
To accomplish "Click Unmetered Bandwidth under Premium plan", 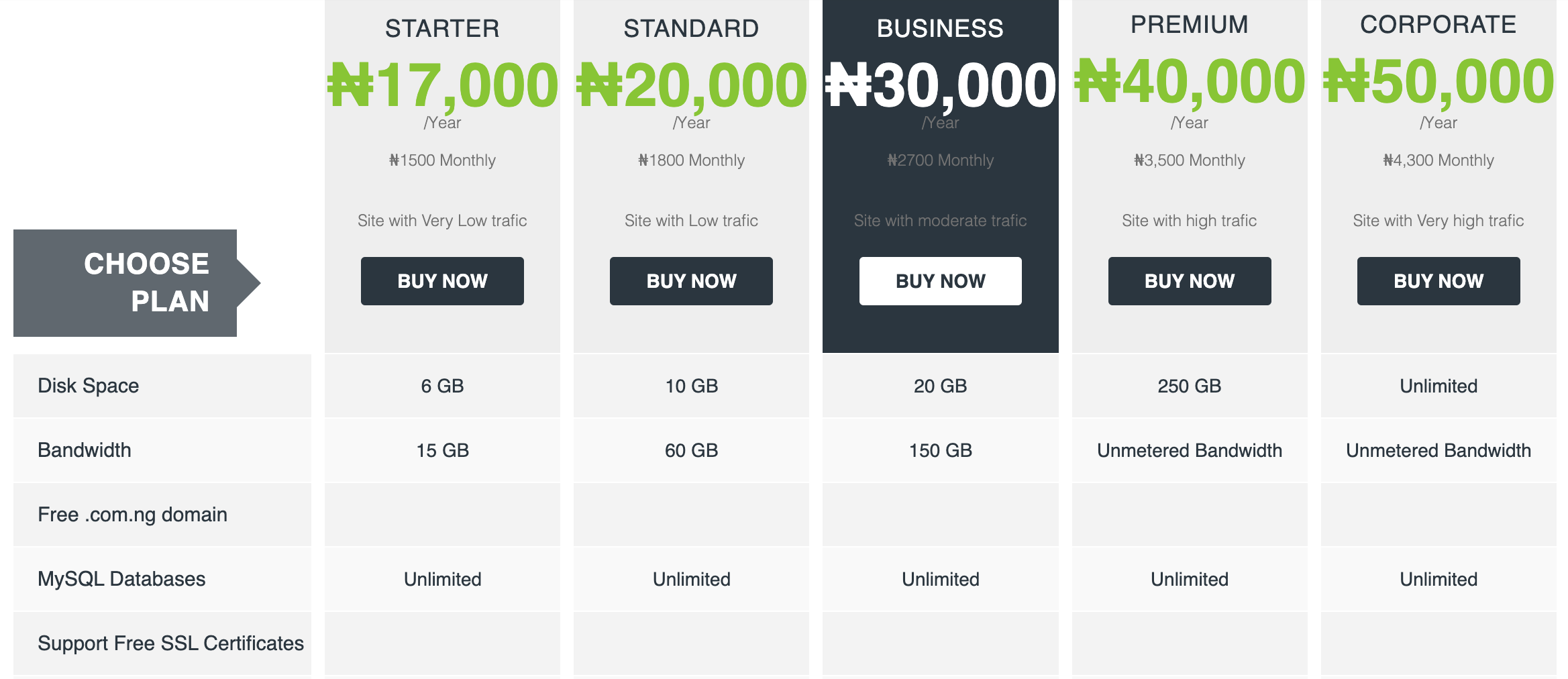I will click(x=1189, y=450).
